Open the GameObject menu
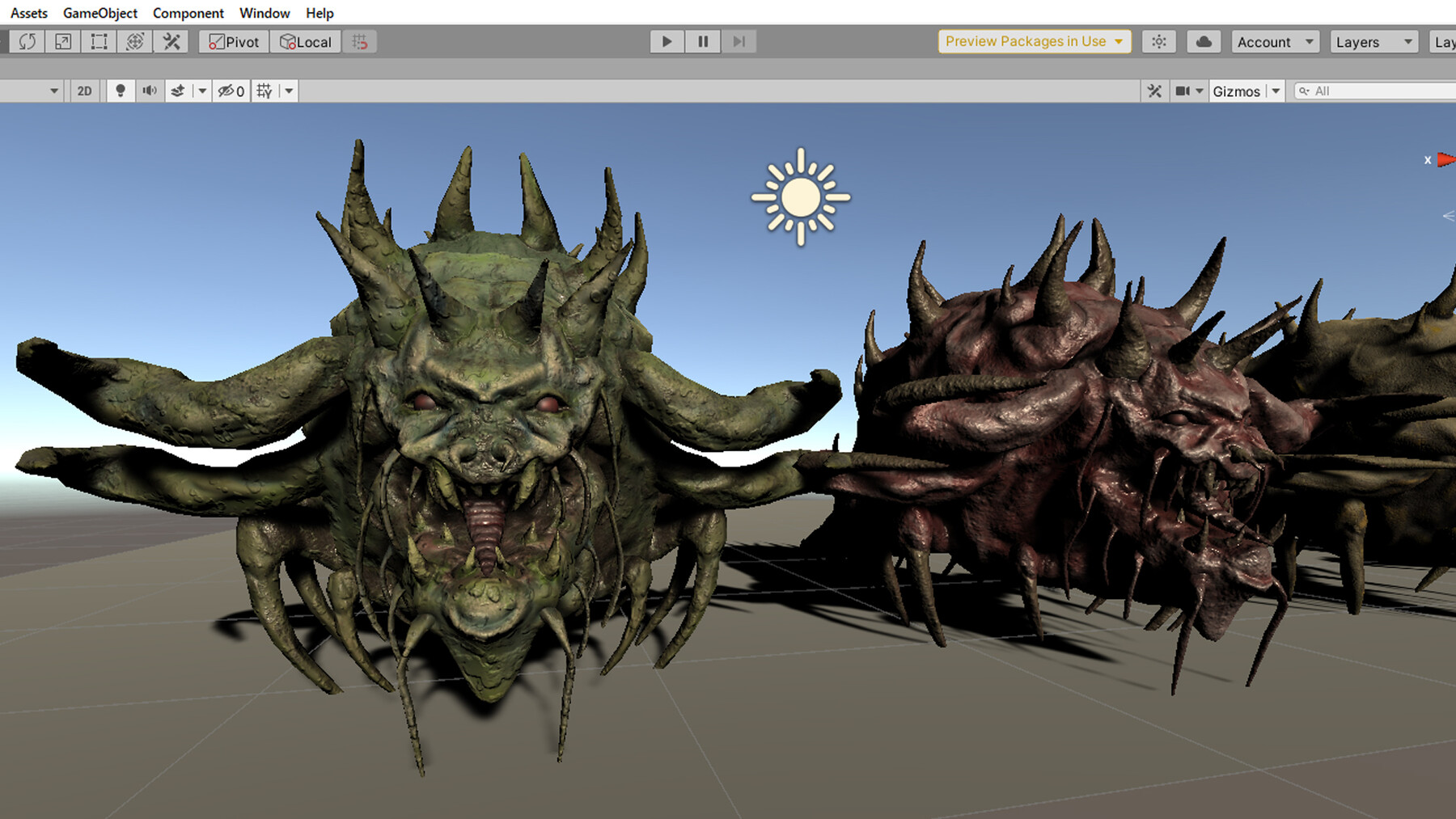 click(99, 13)
